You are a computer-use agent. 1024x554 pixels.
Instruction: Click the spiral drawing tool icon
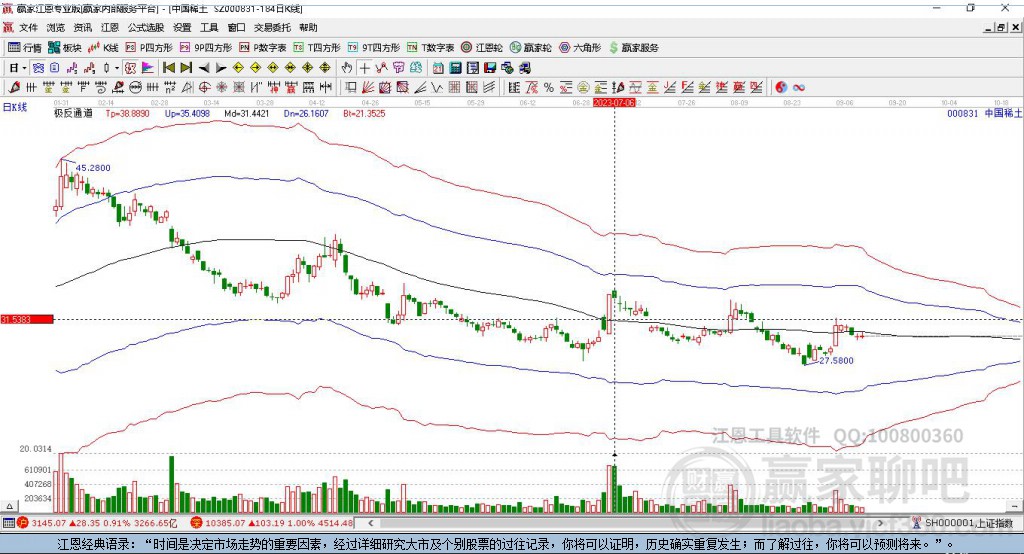101,87
